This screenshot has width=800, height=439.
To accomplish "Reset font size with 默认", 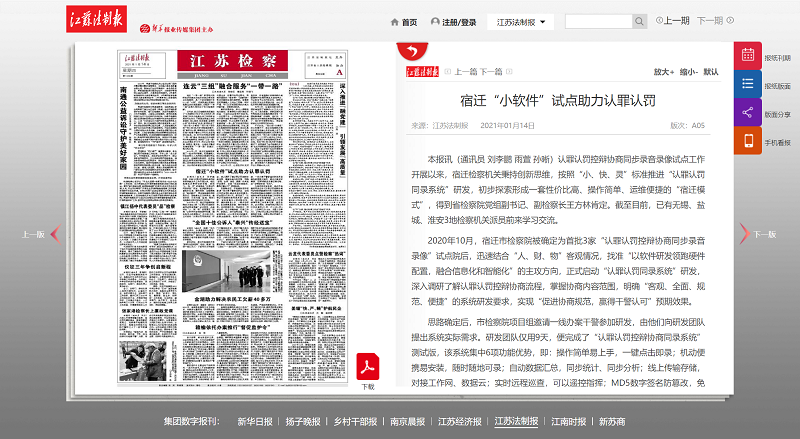I will coord(711,72).
